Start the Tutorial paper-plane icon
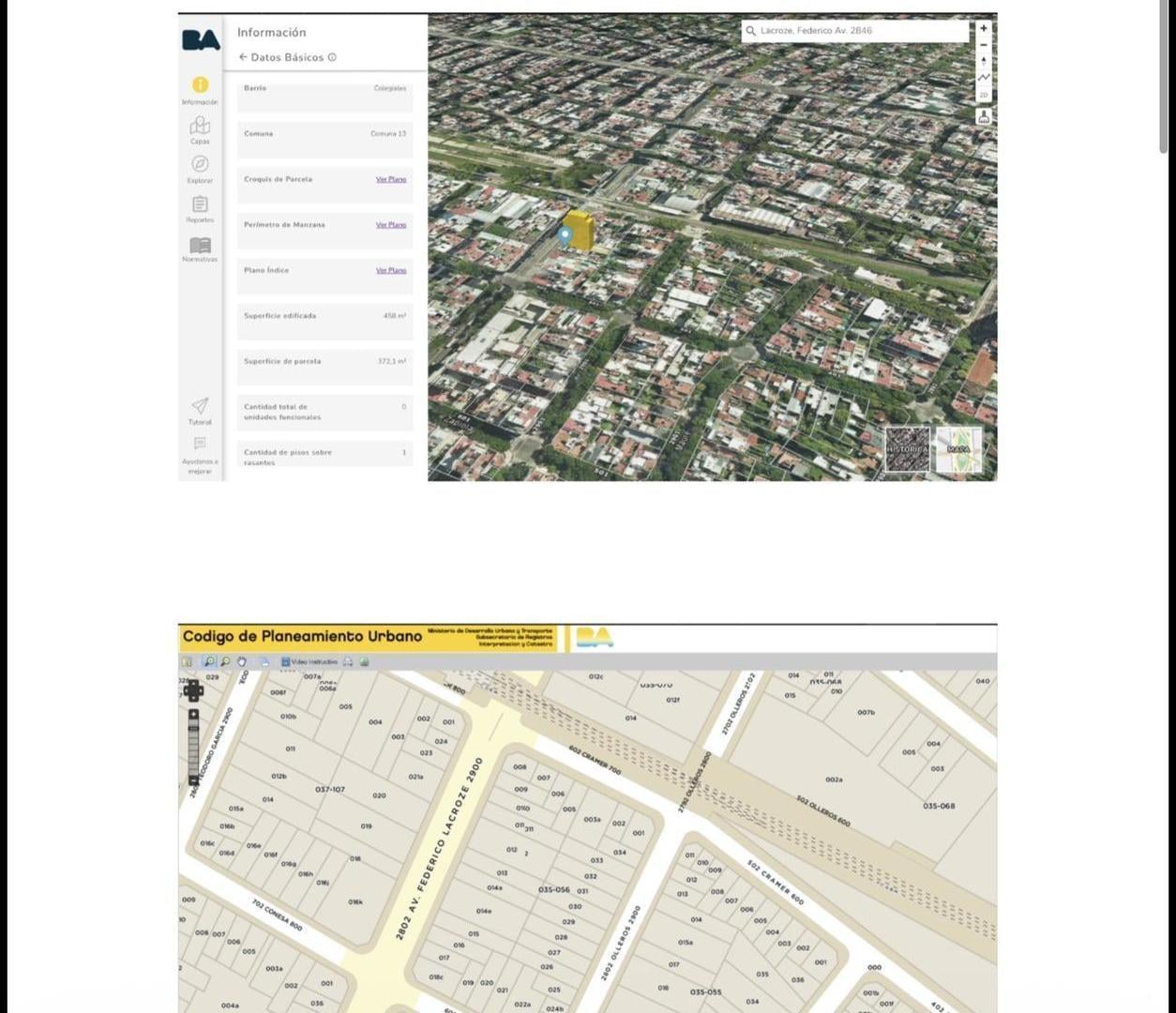Viewport: 1176px width, 1013px height. 200,411
